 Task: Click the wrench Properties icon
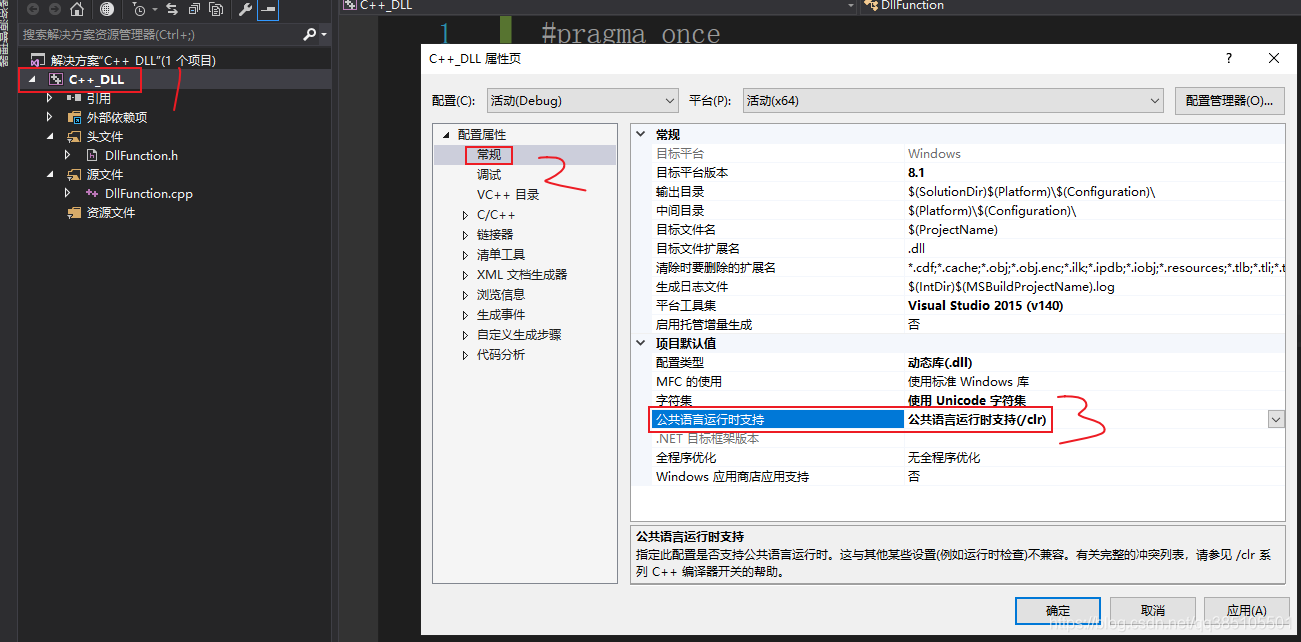pos(246,9)
